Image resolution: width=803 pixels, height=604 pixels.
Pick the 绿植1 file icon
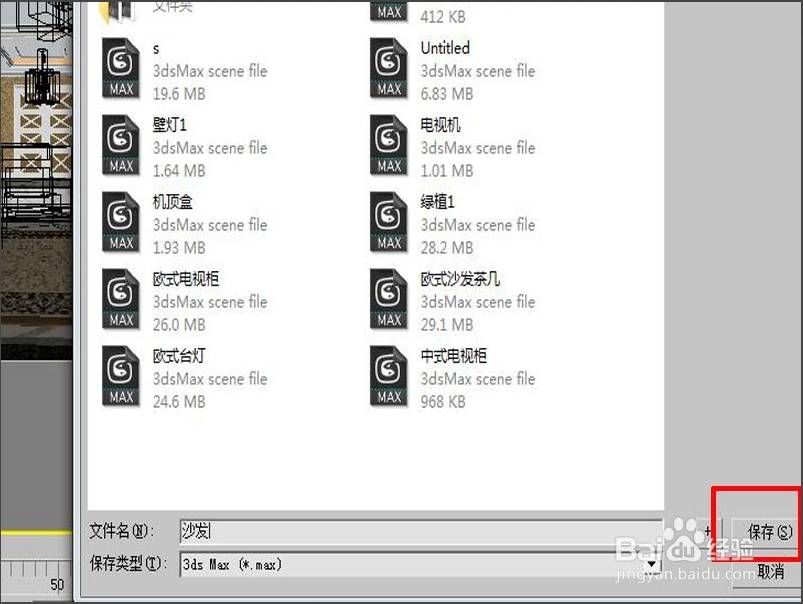[x=389, y=222]
